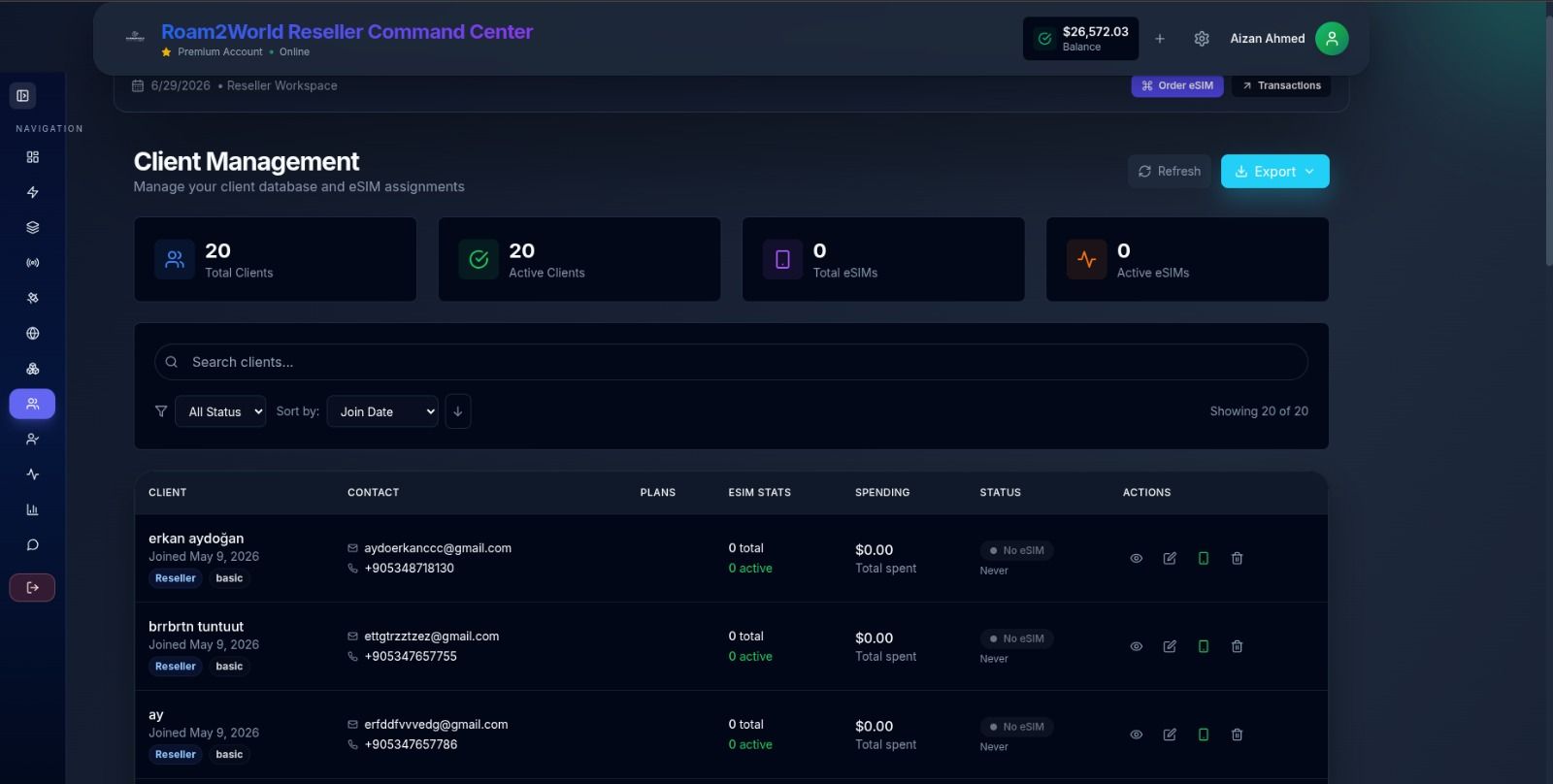Open the user-check icon in sidebar
This screenshot has width=1553, height=784.
(x=33, y=440)
